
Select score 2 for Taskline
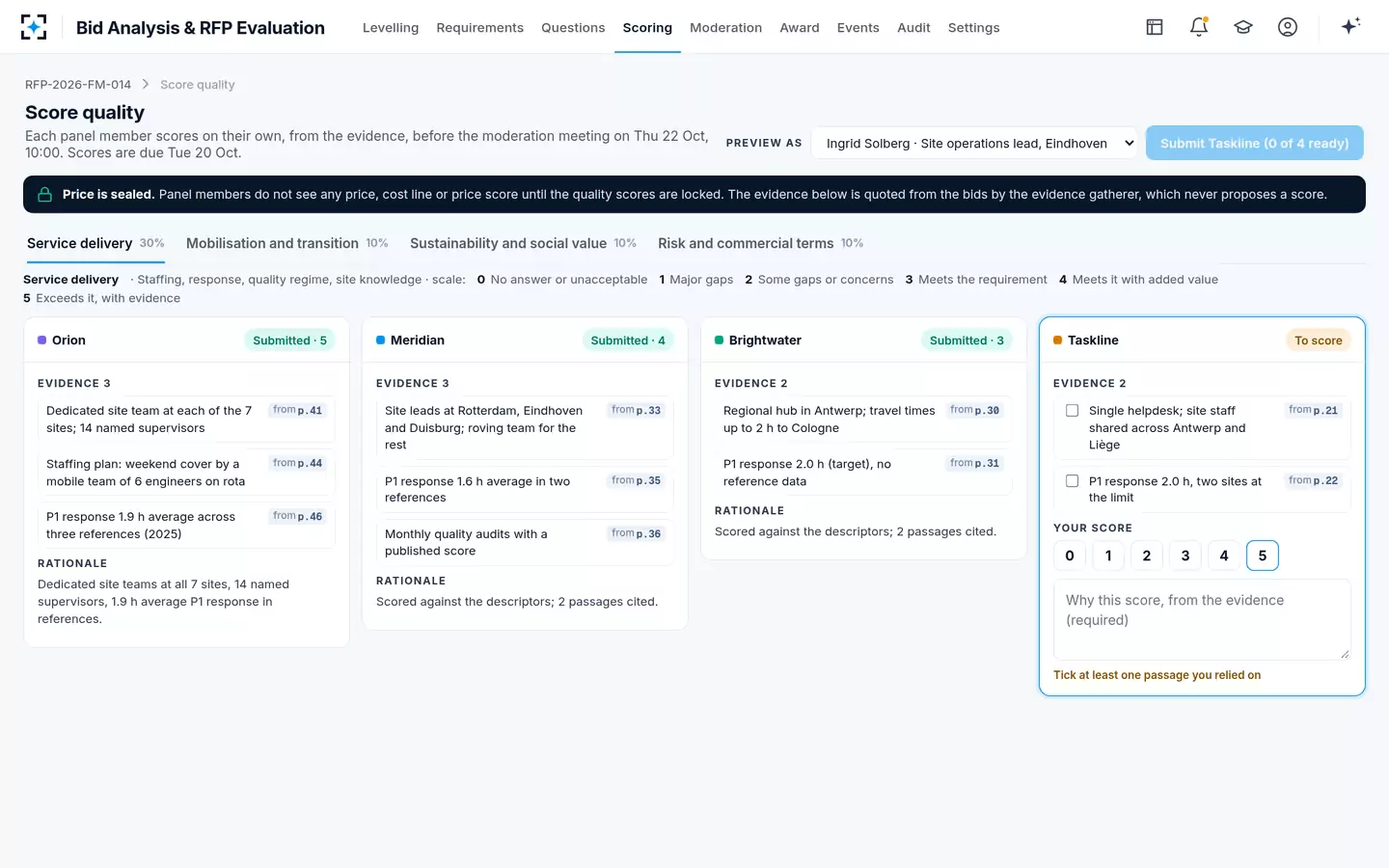(1147, 556)
